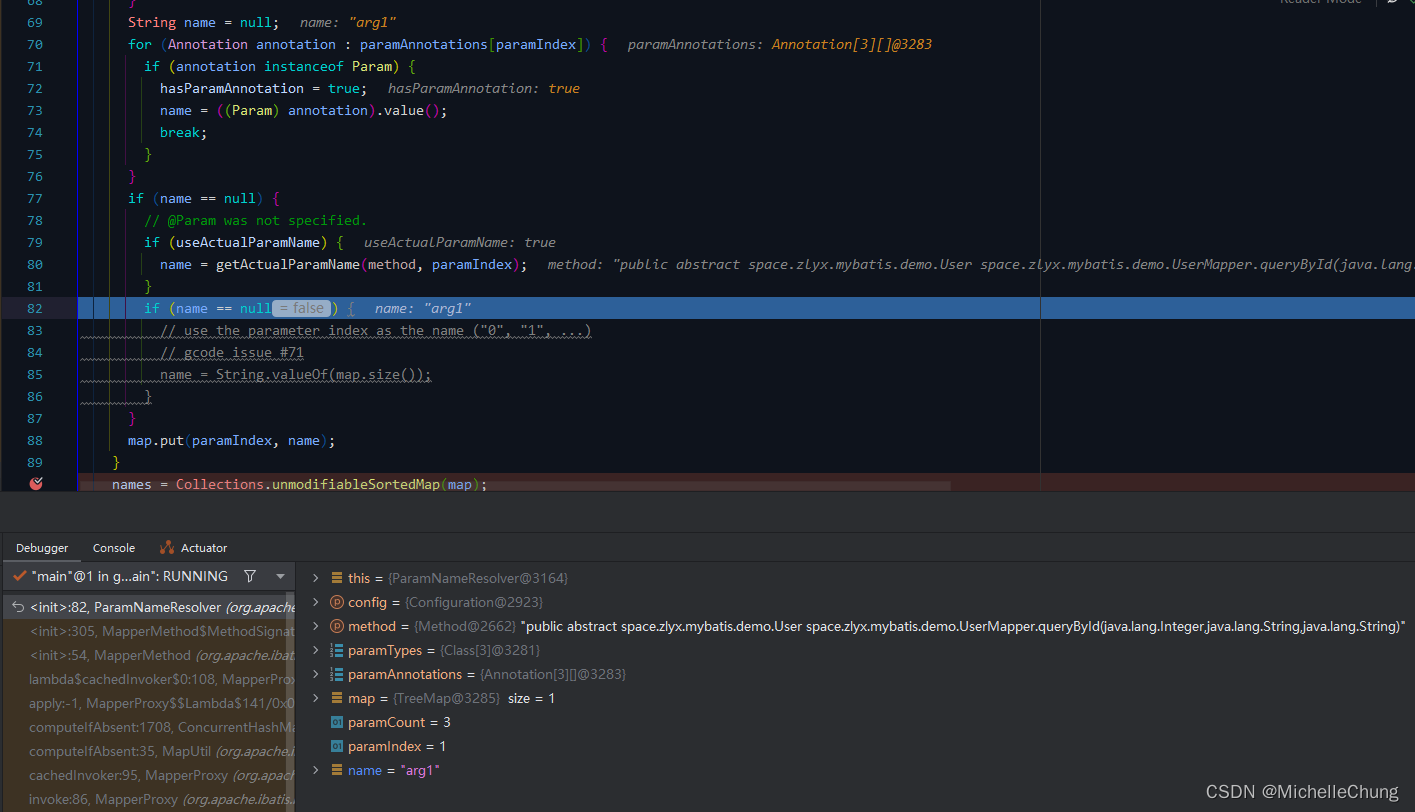This screenshot has height=812, width=1415.
Task: Click 'hasParamAnnotation: true' inline hint
Action: pos(484,88)
